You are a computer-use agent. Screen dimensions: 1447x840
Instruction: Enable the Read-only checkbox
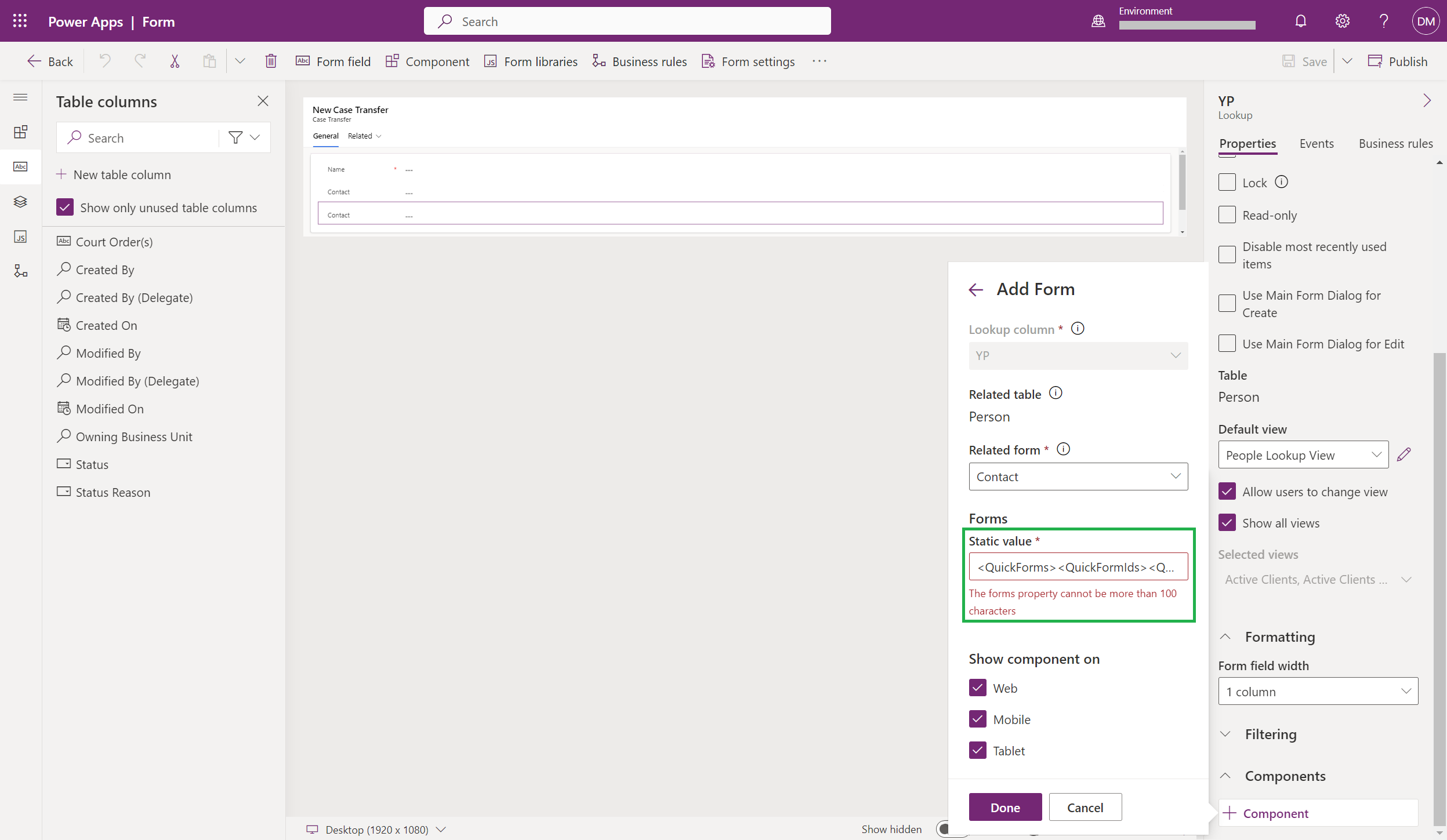tap(1227, 215)
